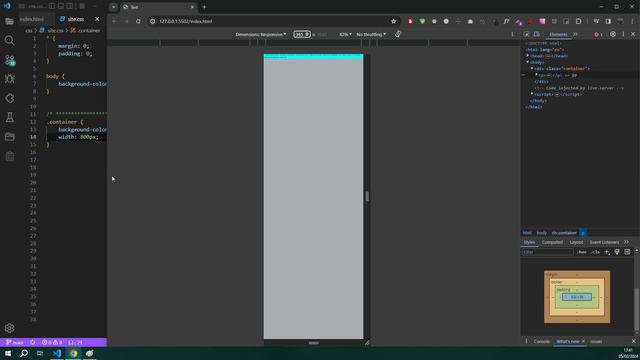Click .container in editor breadcrumb
Image resolution: width=640 pixels, height=360 pixels.
[89, 31]
